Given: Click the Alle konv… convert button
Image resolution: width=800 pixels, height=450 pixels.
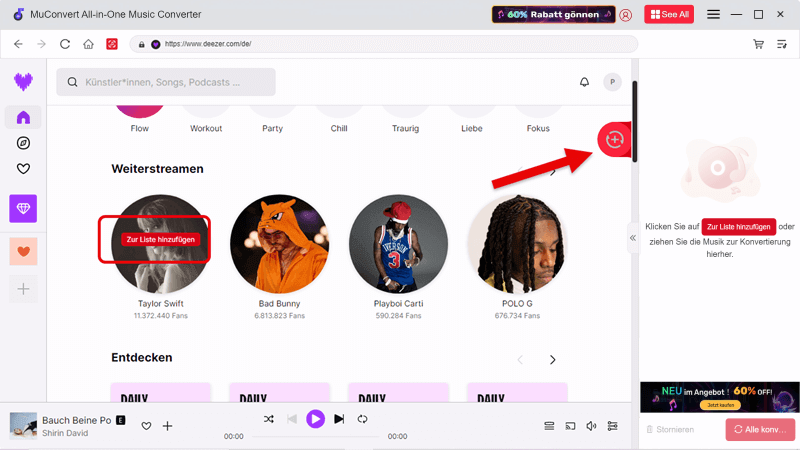Looking at the screenshot, I should (760, 430).
